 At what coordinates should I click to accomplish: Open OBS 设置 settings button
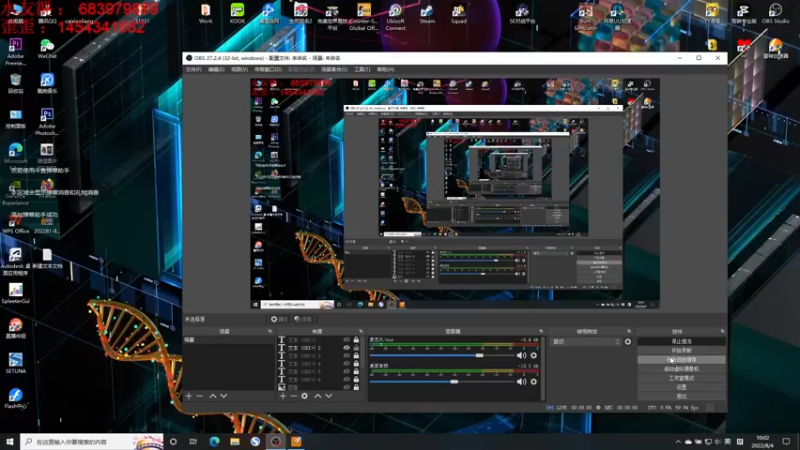coord(681,387)
